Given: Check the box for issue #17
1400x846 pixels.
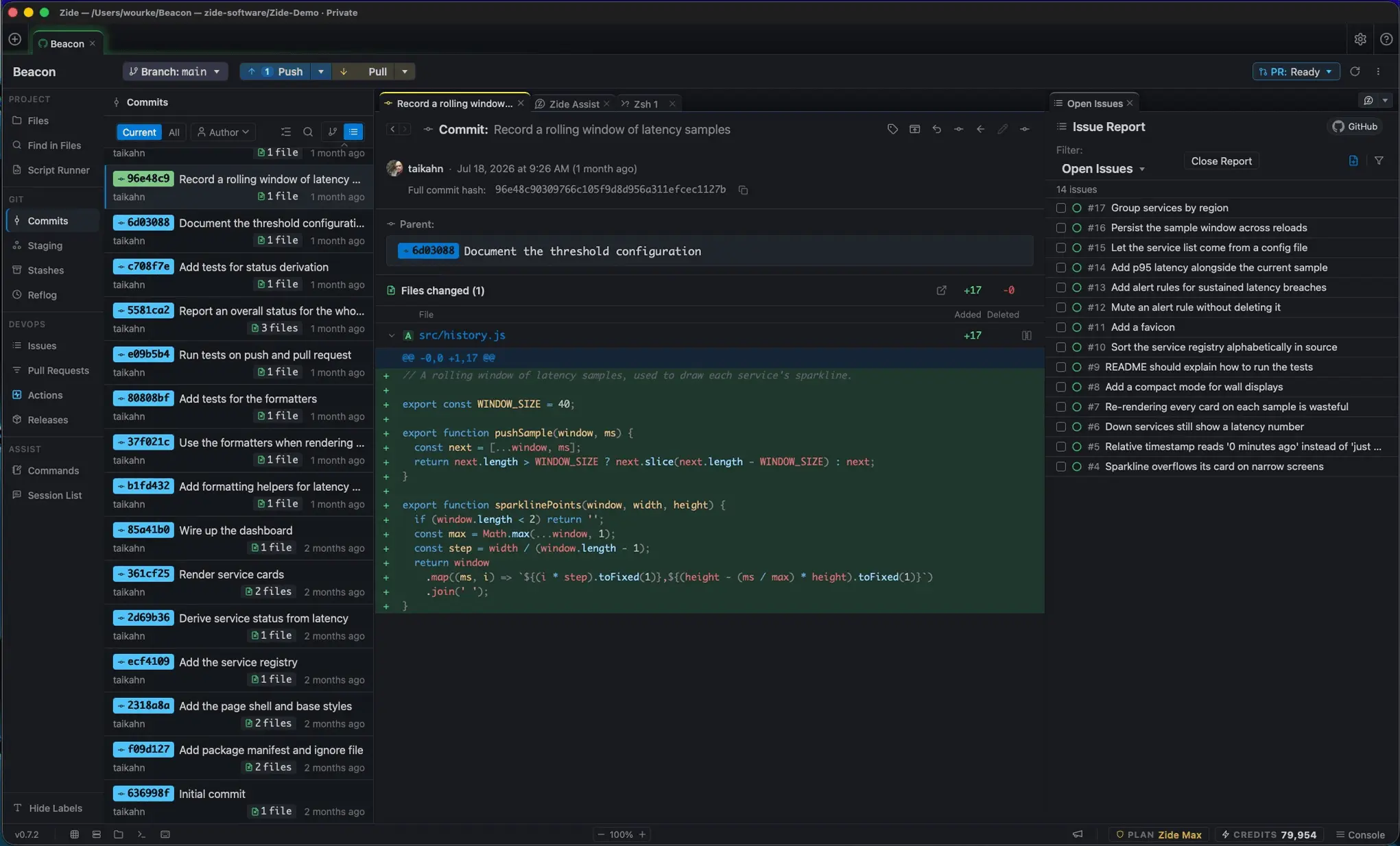Looking at the screenshot, I should point(1060,208).
